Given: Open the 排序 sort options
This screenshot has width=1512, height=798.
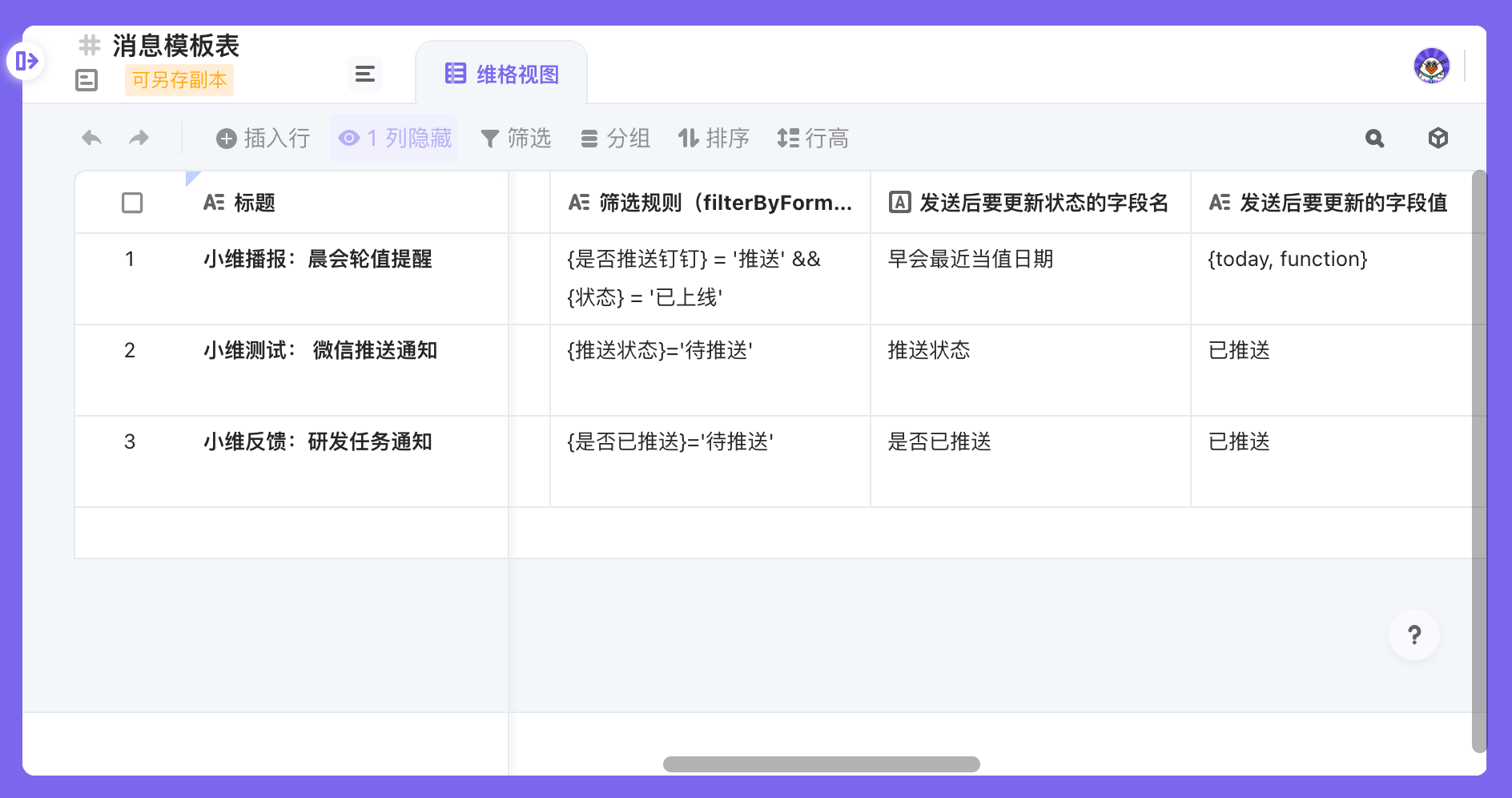Looking at the screenshot, I should coord(714,139).
